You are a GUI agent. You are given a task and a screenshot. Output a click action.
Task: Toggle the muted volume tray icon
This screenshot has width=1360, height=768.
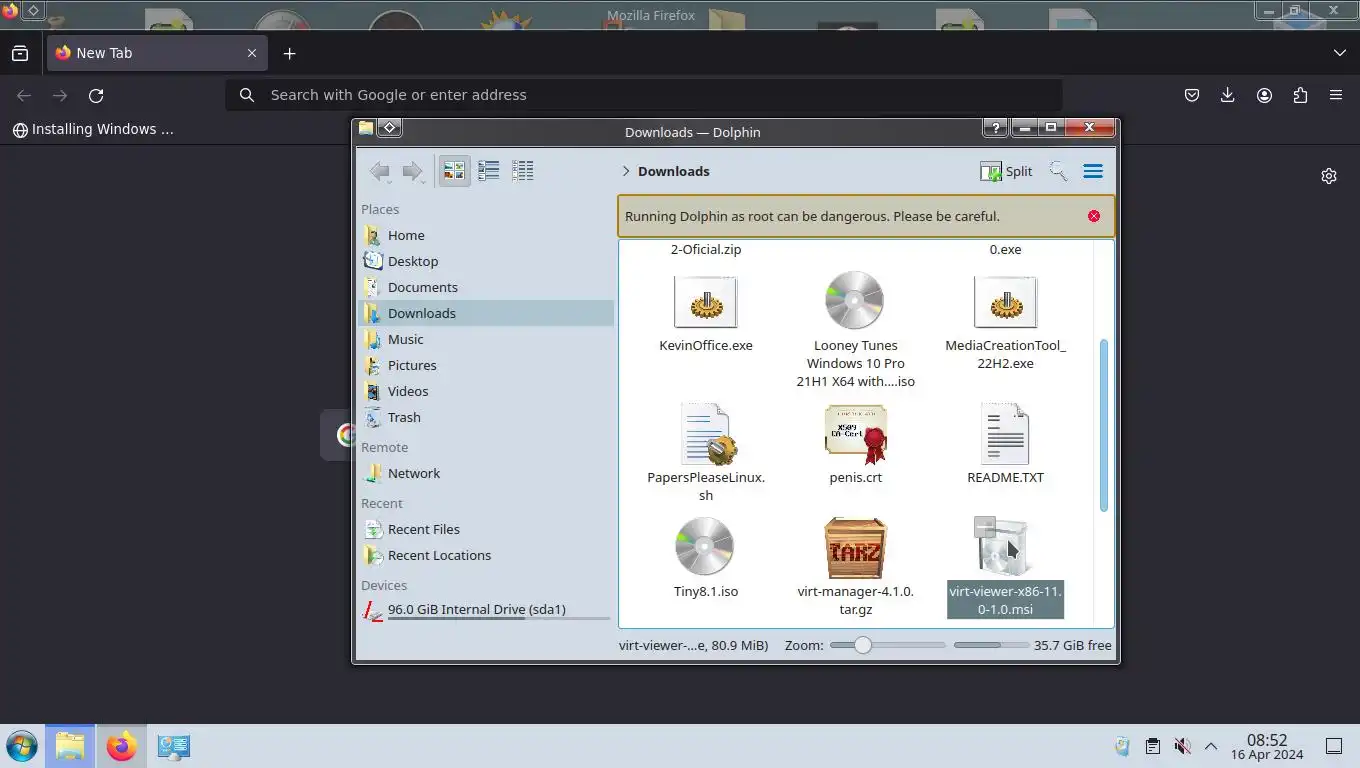click(1182, 746)
